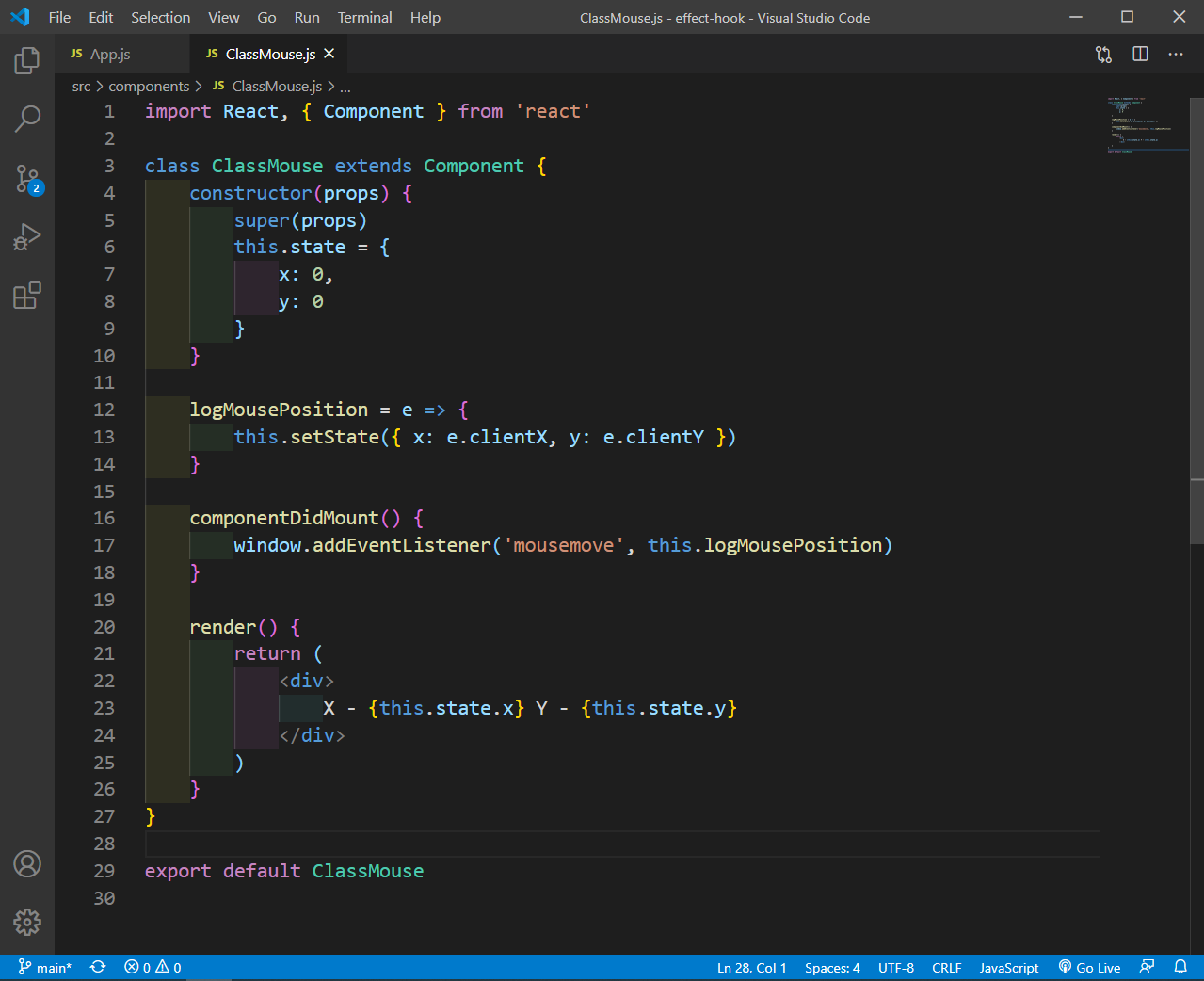Click 'super(props)' on line 5
Image resolution: width=1204 pixels, height=981 pixels.
(x=300, y=220)
